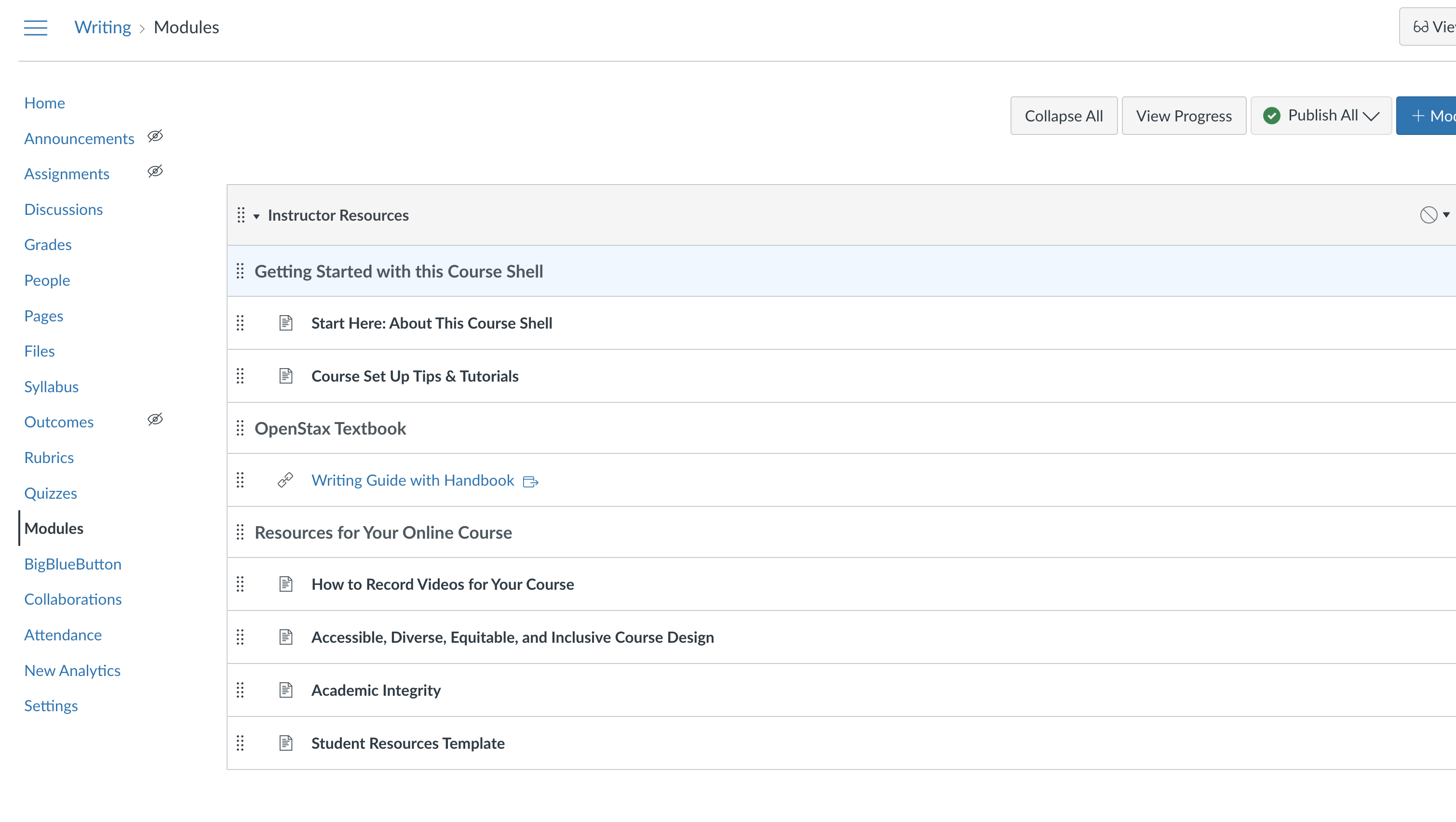Click page icon next to Academic Integrity
Screen dimensions: 1456x822
click(286, 690)
